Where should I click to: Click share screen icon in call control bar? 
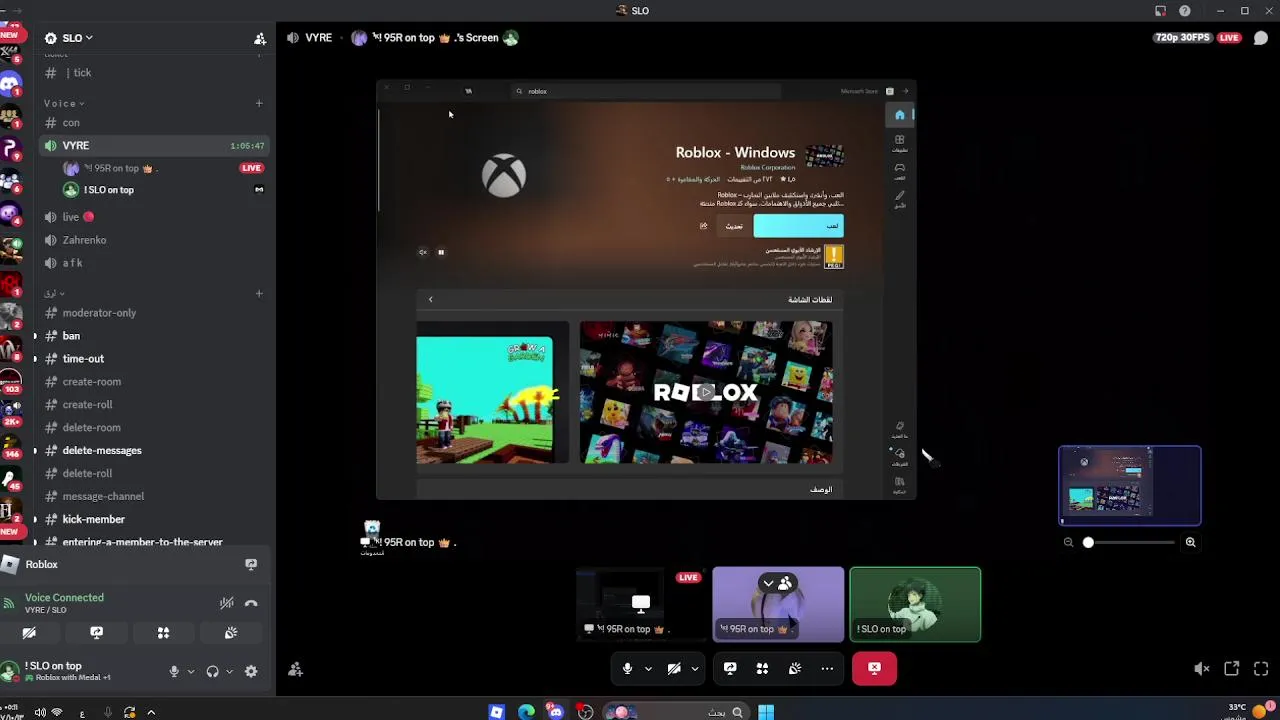click(730, 668)
